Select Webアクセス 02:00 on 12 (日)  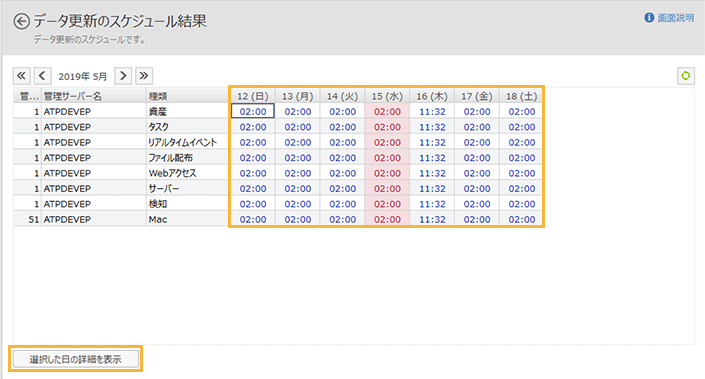click(x=253, y=173)
